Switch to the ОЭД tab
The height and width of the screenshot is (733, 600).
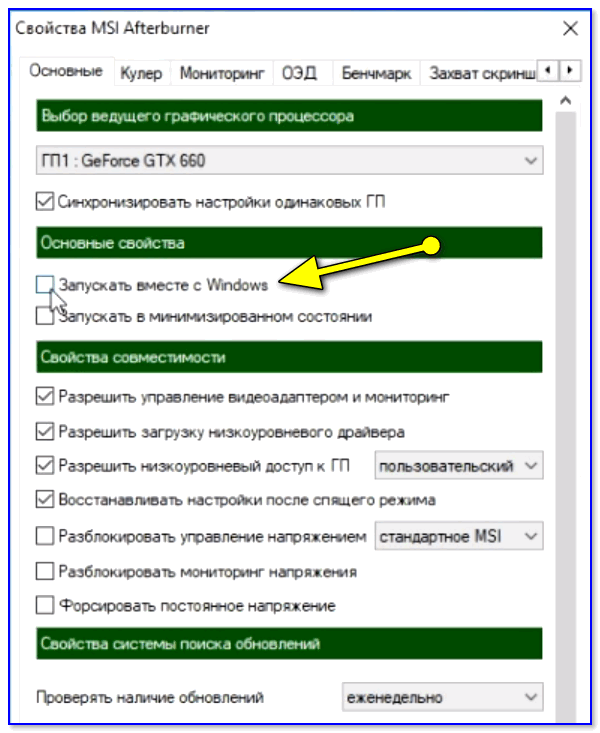[x=299, y=73]
